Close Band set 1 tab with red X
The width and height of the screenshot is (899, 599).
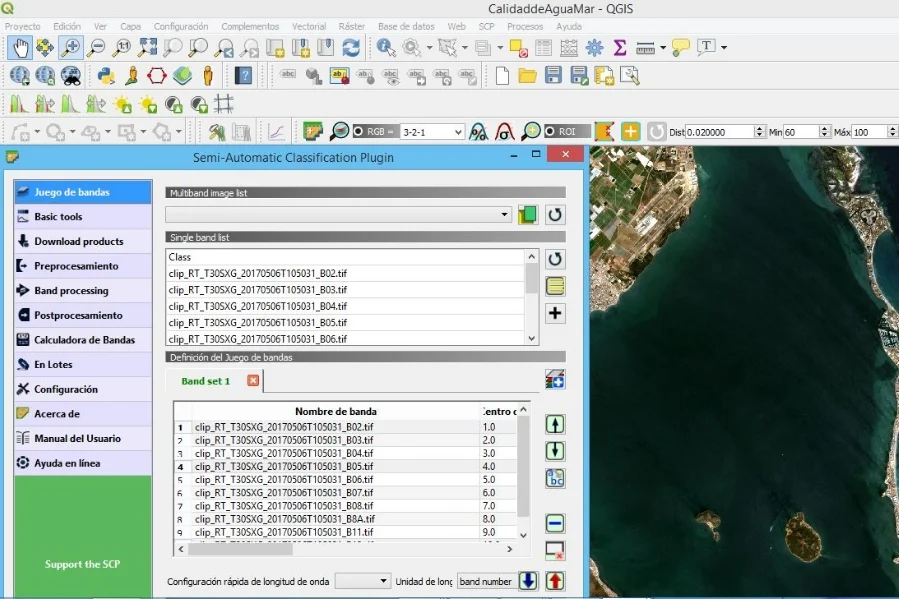click(253, 381)
